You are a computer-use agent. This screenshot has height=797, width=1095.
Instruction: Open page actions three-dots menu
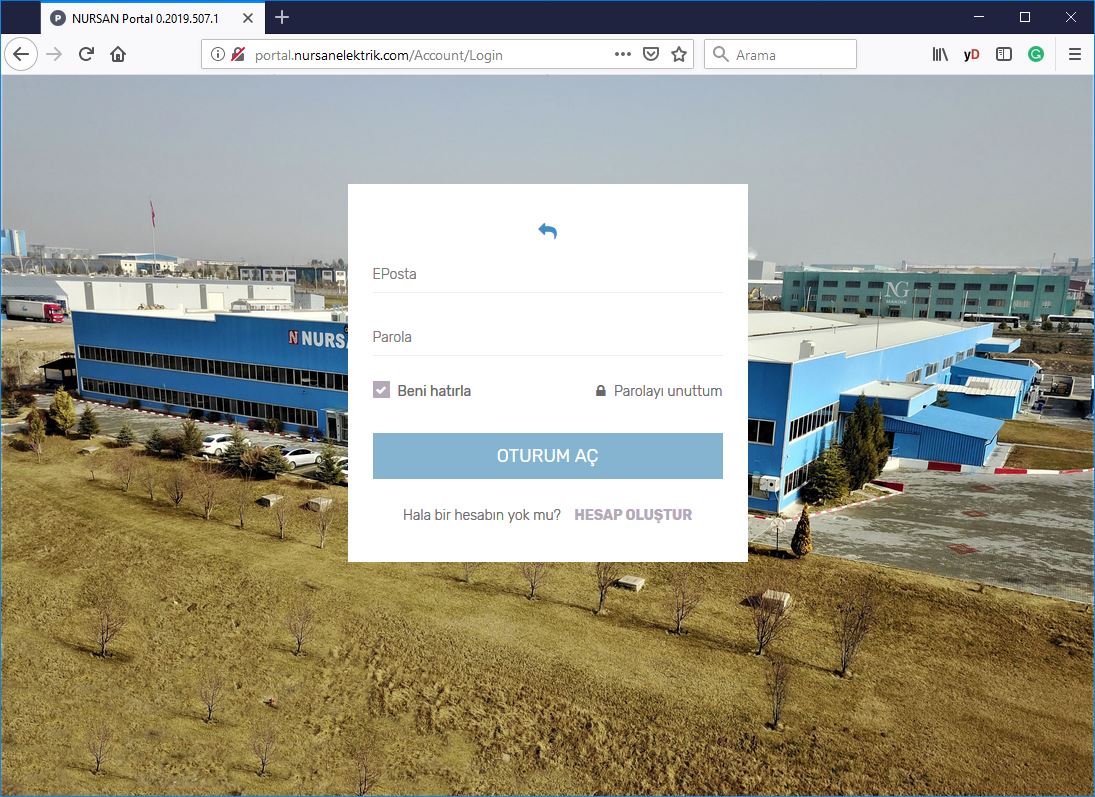click(623, 55)
